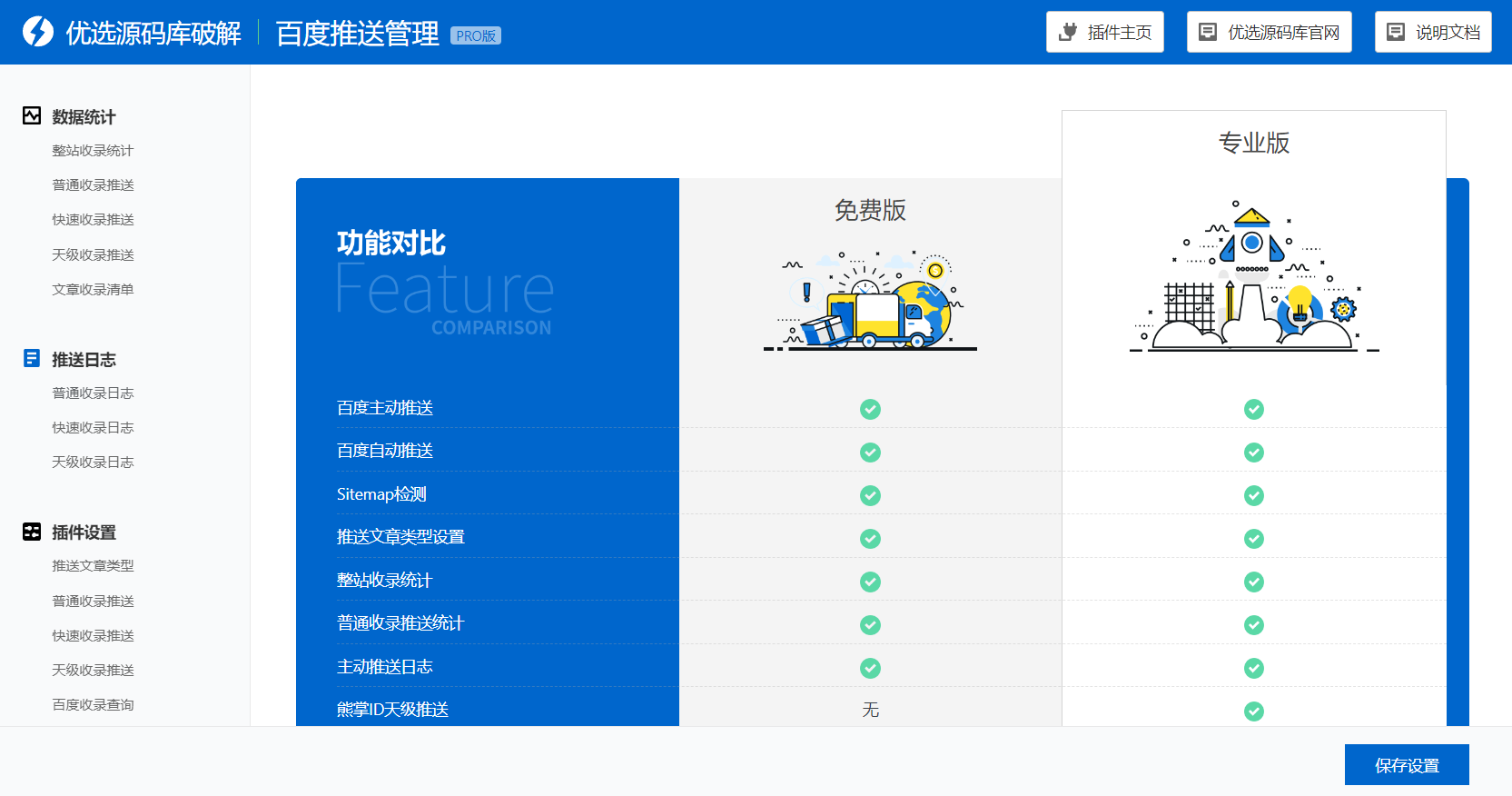
Task: Click the 插件设置 settings icon
Action: coord(32,532)
